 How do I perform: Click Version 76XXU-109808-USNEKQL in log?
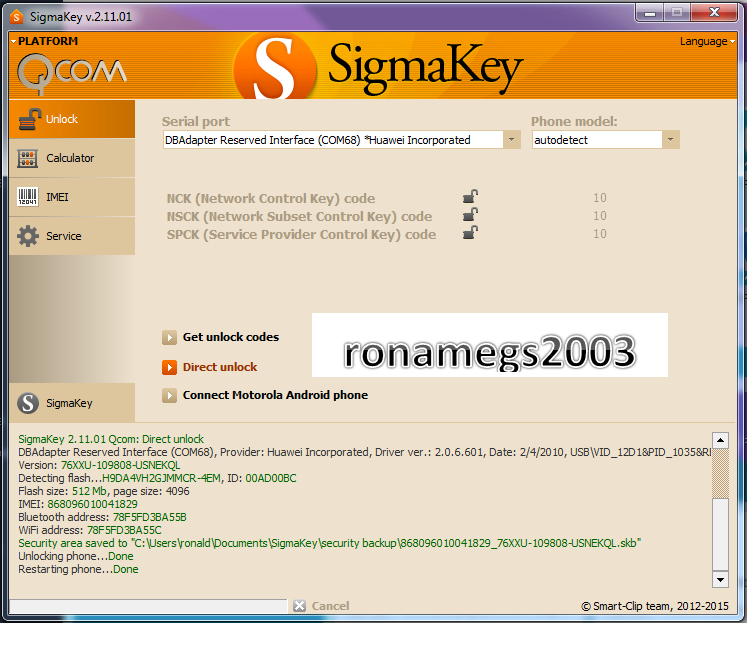point(99,465)
